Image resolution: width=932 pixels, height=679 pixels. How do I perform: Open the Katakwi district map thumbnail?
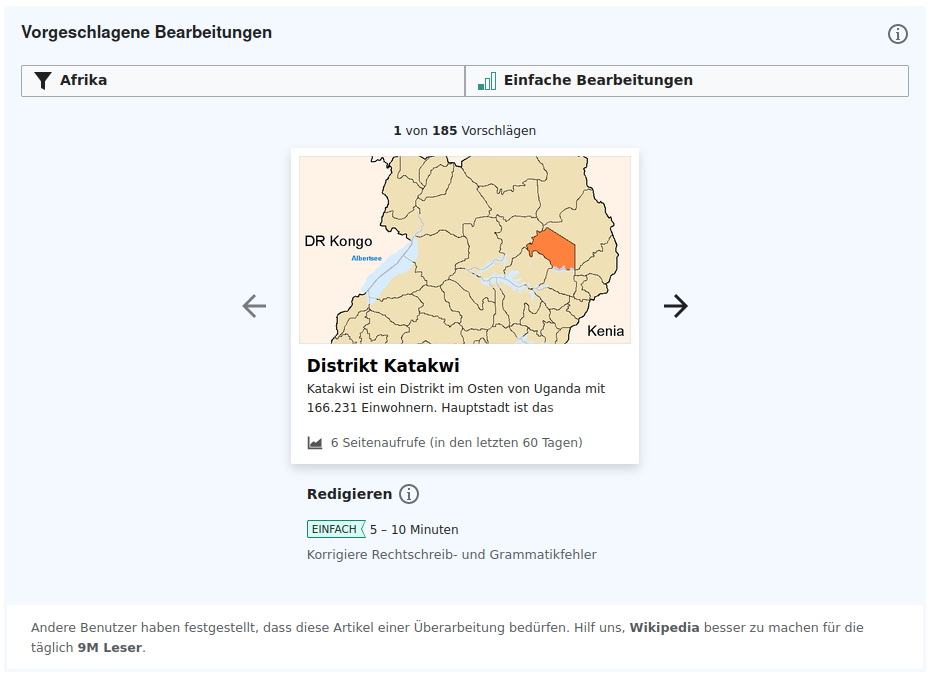coord(465,250)
